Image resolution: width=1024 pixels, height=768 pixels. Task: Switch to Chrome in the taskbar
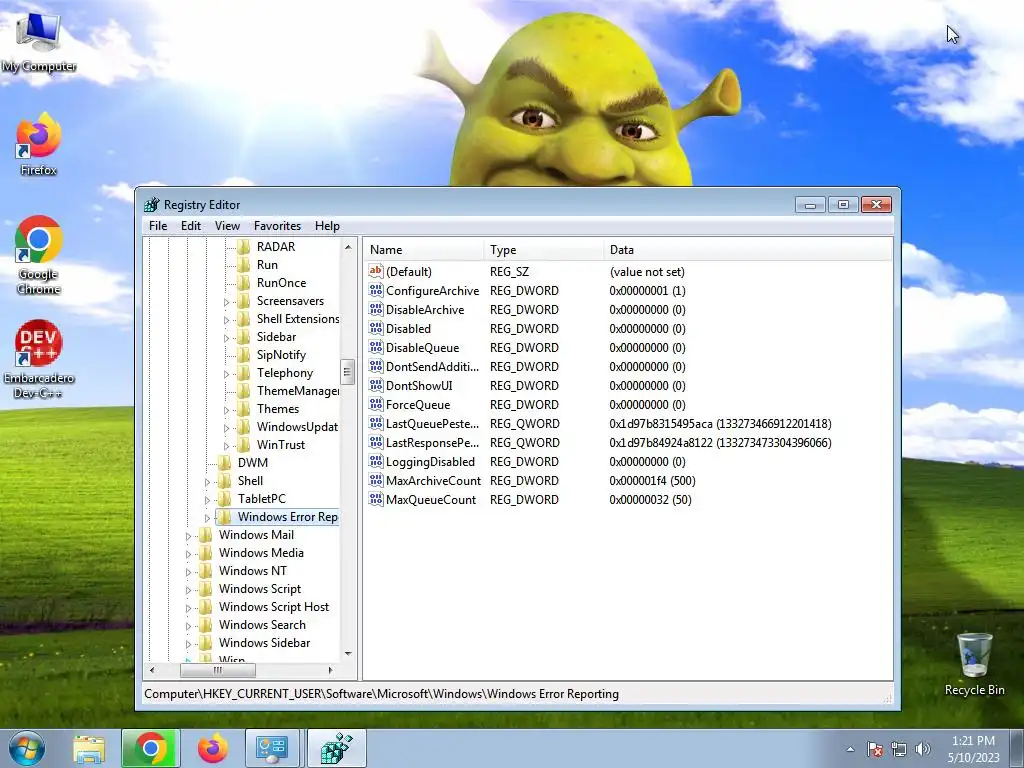click(x=151, y=748)
